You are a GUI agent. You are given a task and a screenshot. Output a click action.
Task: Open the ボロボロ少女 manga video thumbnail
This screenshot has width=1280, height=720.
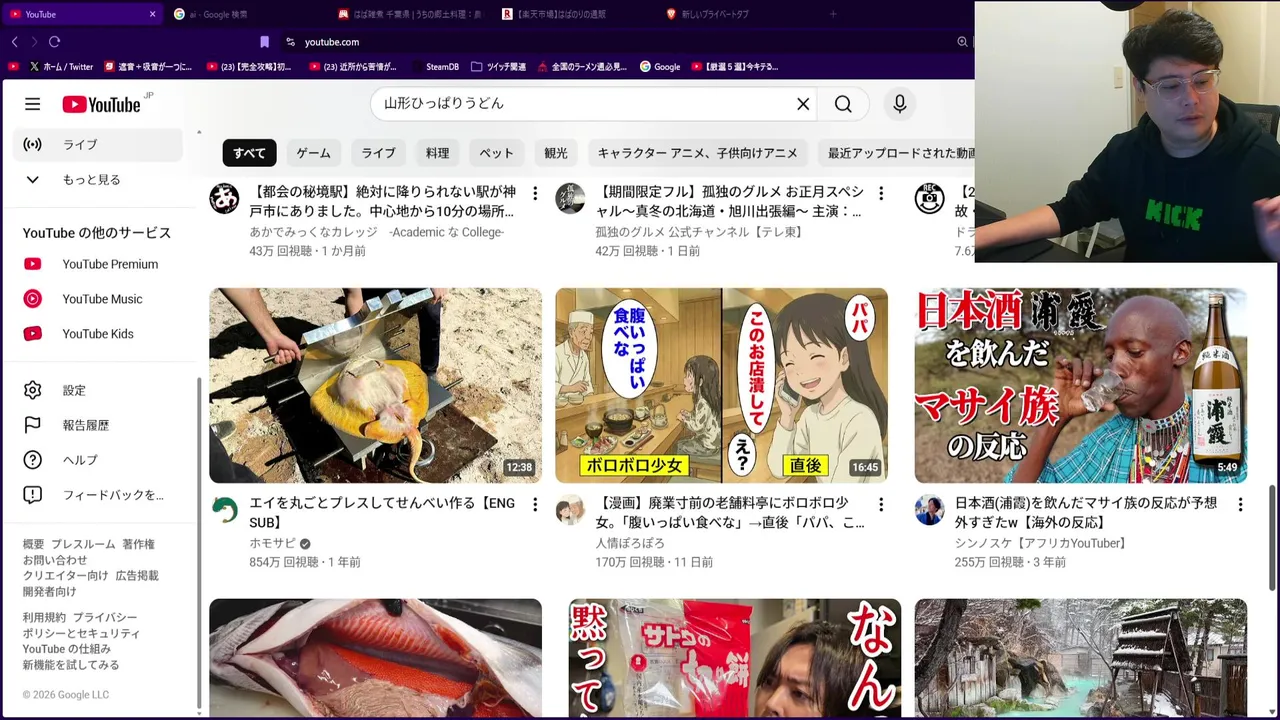pyautogui.click(x=721, y=385)
